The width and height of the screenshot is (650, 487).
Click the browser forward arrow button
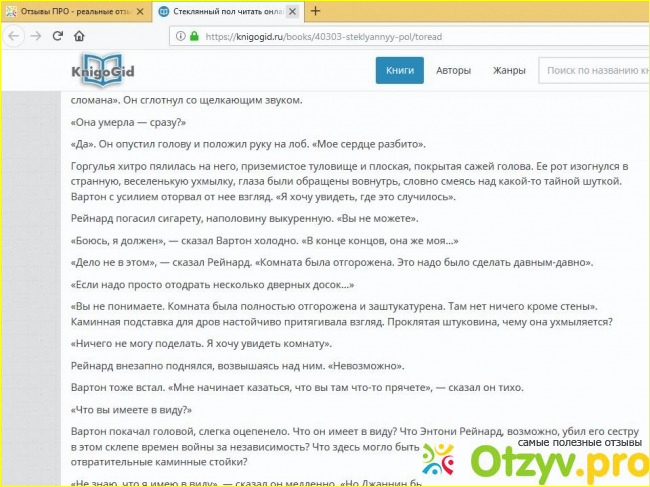coord(35,36)
